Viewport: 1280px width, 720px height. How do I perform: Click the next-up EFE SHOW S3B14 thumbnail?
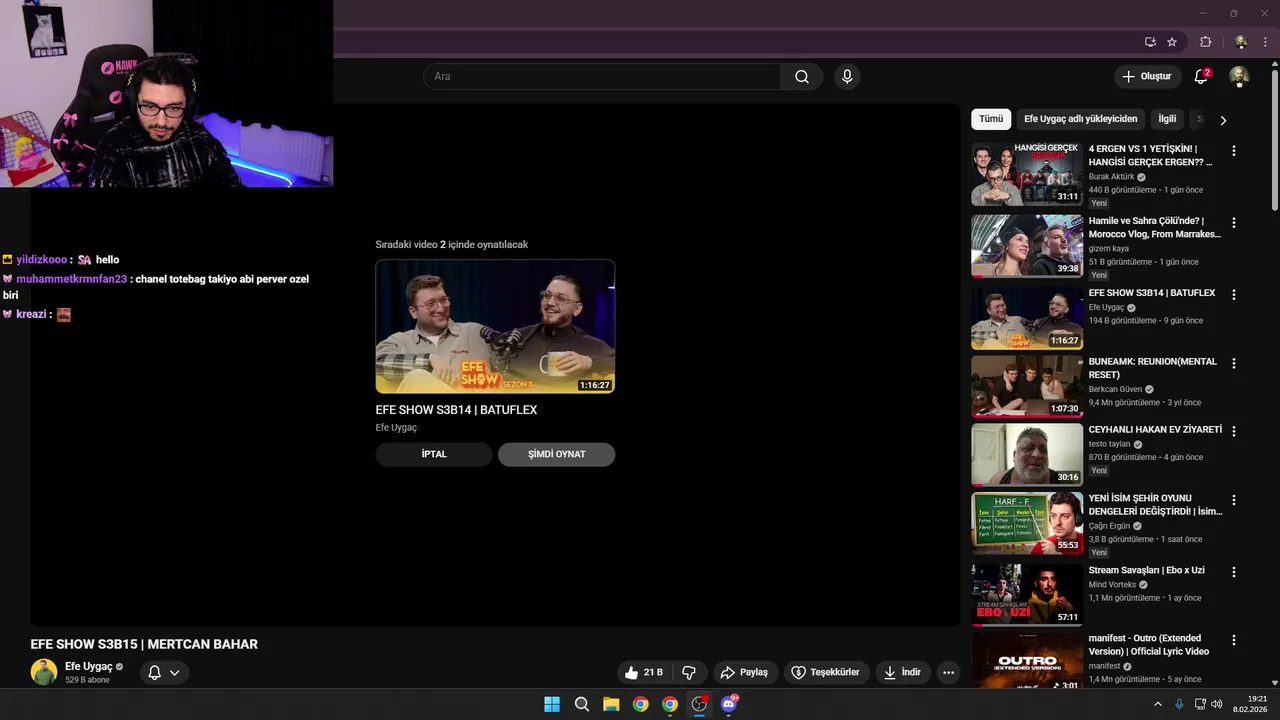(x=495, y=326)
